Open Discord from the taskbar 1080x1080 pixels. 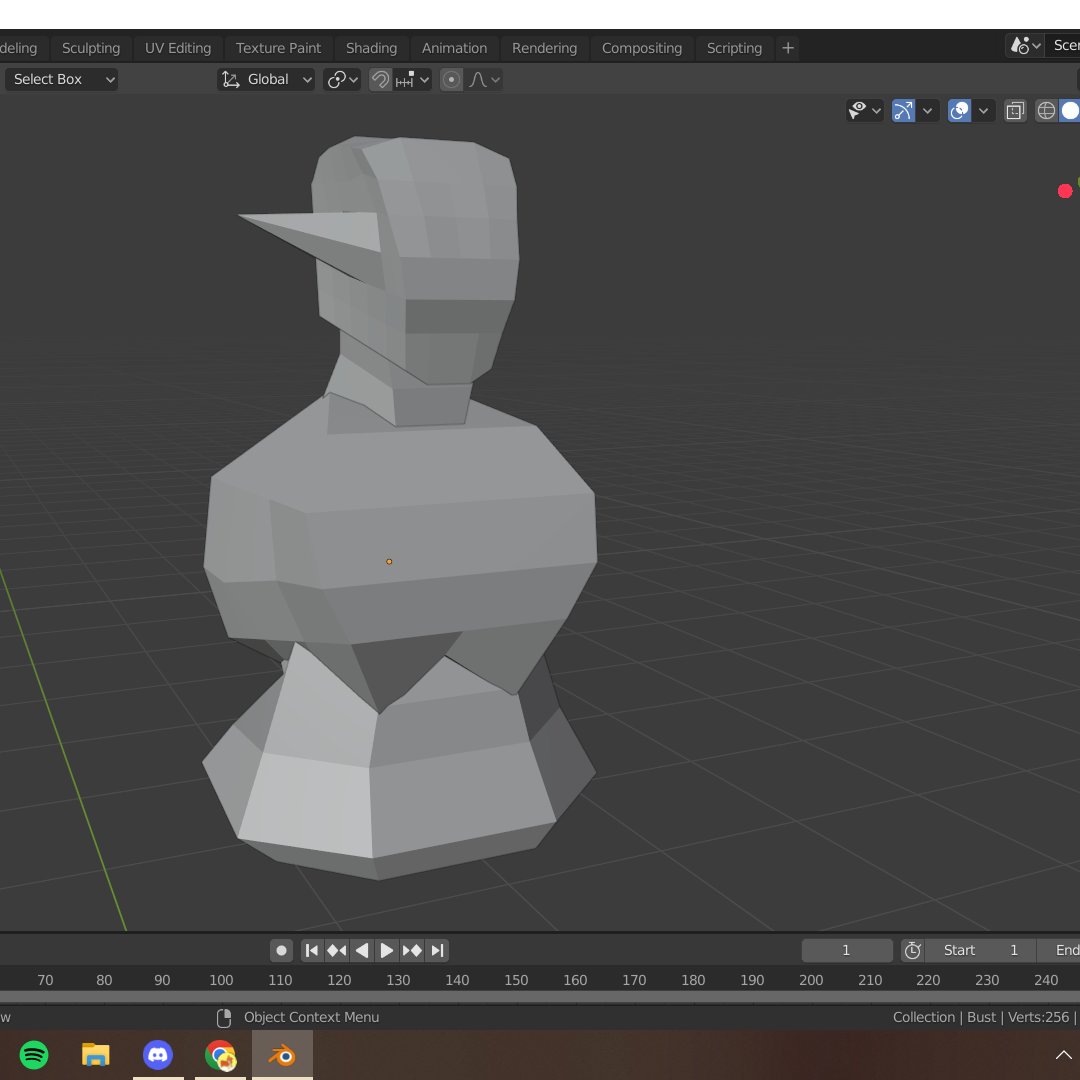[158, 1055]
